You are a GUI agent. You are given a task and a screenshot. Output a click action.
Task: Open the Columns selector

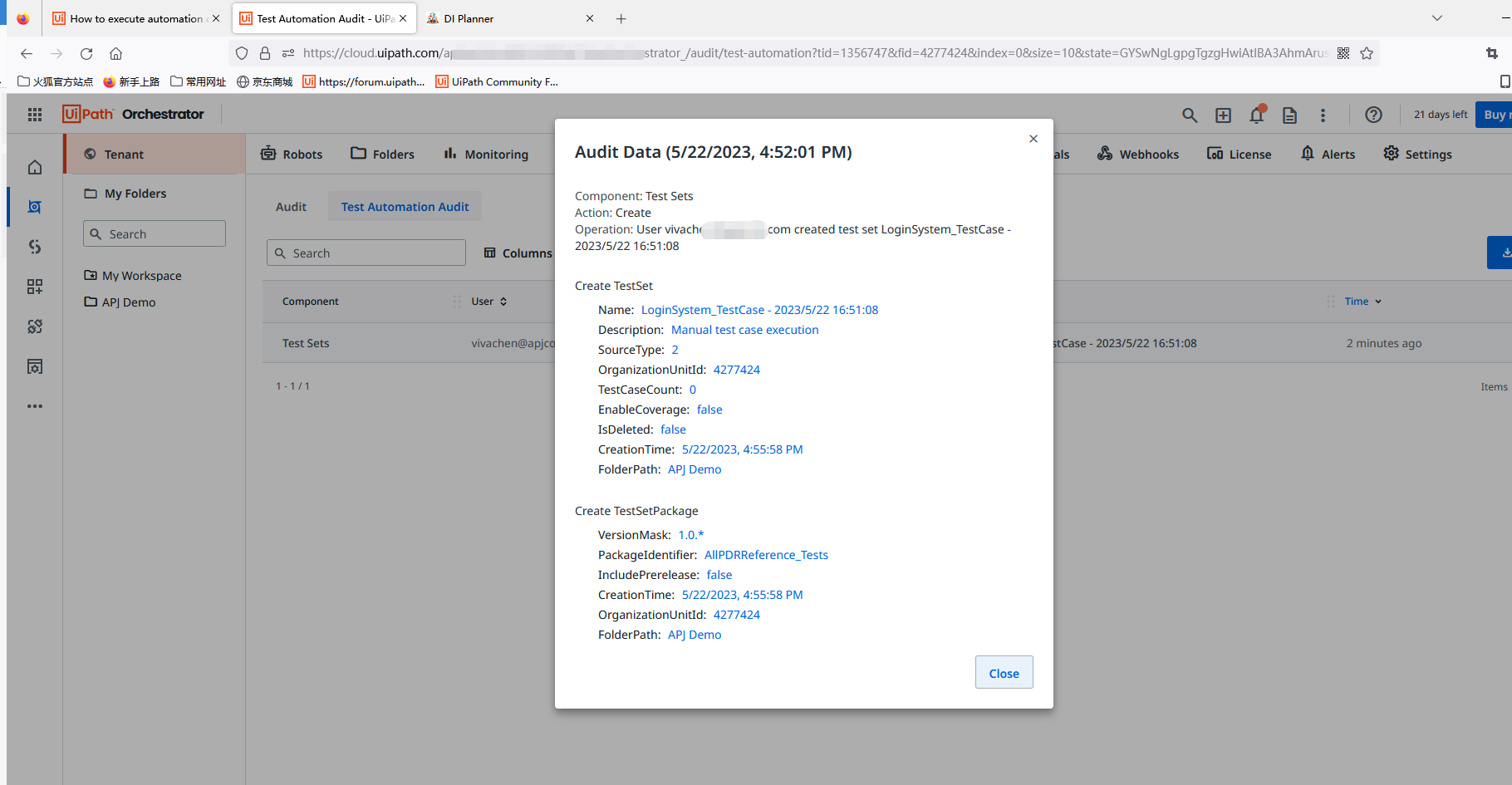point(518,253)
